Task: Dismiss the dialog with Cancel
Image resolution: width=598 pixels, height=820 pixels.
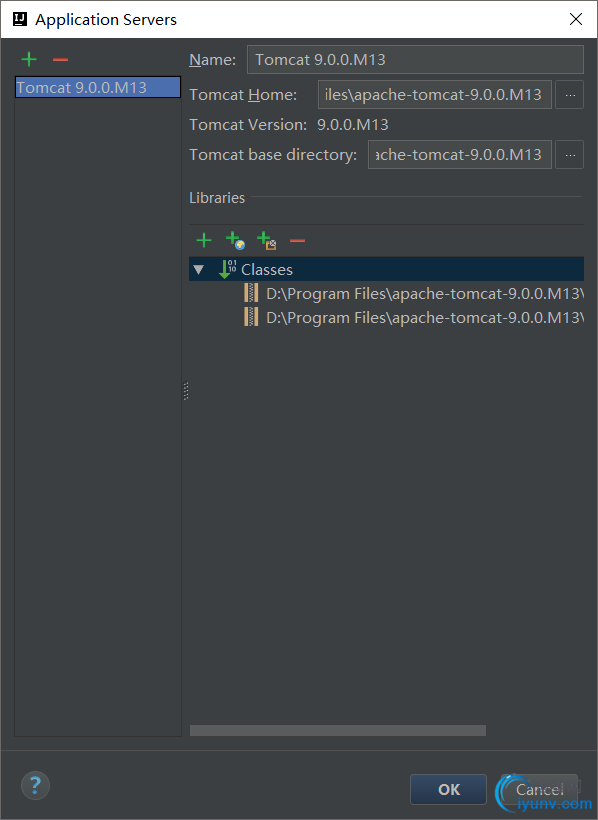Action: click(539, 789)
